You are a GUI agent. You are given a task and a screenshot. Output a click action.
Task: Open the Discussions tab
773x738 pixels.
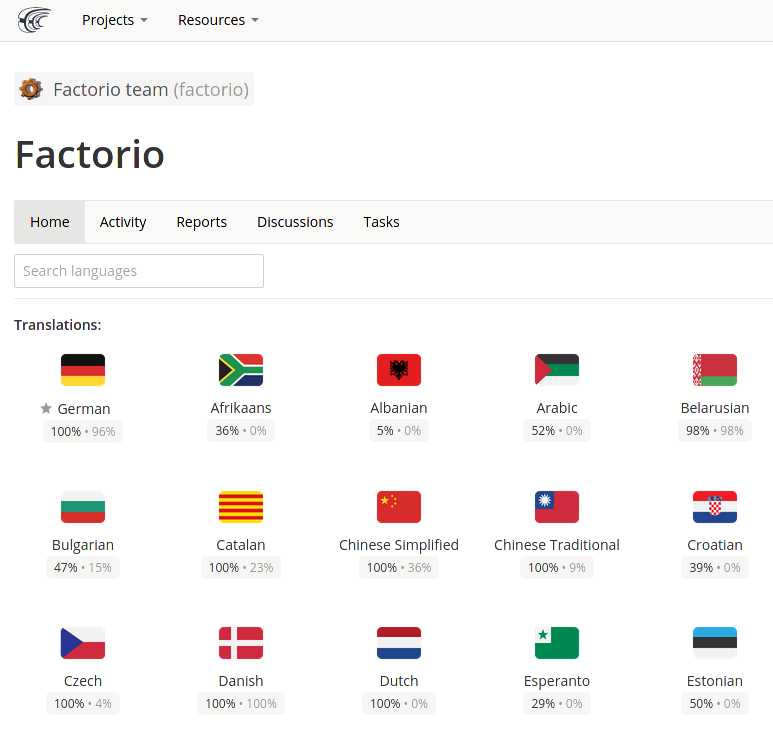tap(295, 222)
